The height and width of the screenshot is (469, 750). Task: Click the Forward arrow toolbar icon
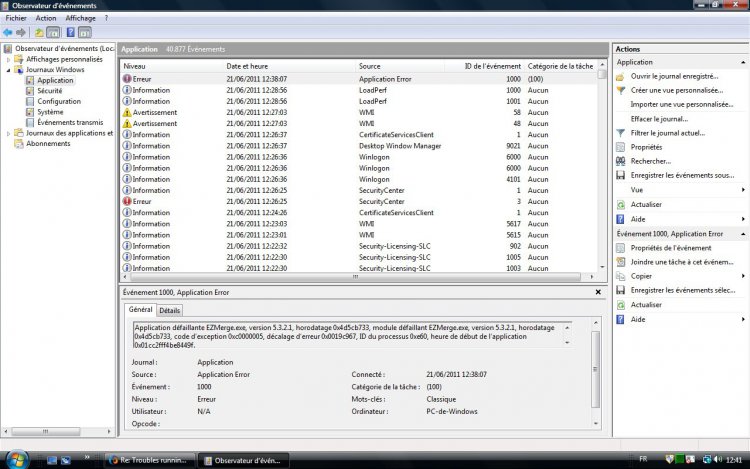point(21,33)
